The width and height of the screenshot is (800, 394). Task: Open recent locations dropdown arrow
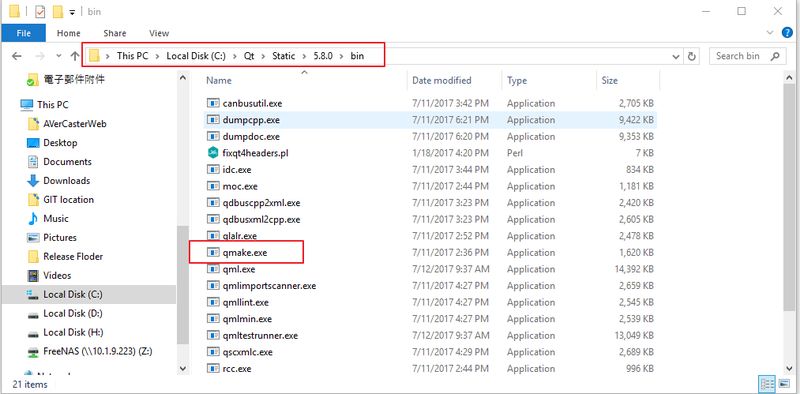[59, 56]
